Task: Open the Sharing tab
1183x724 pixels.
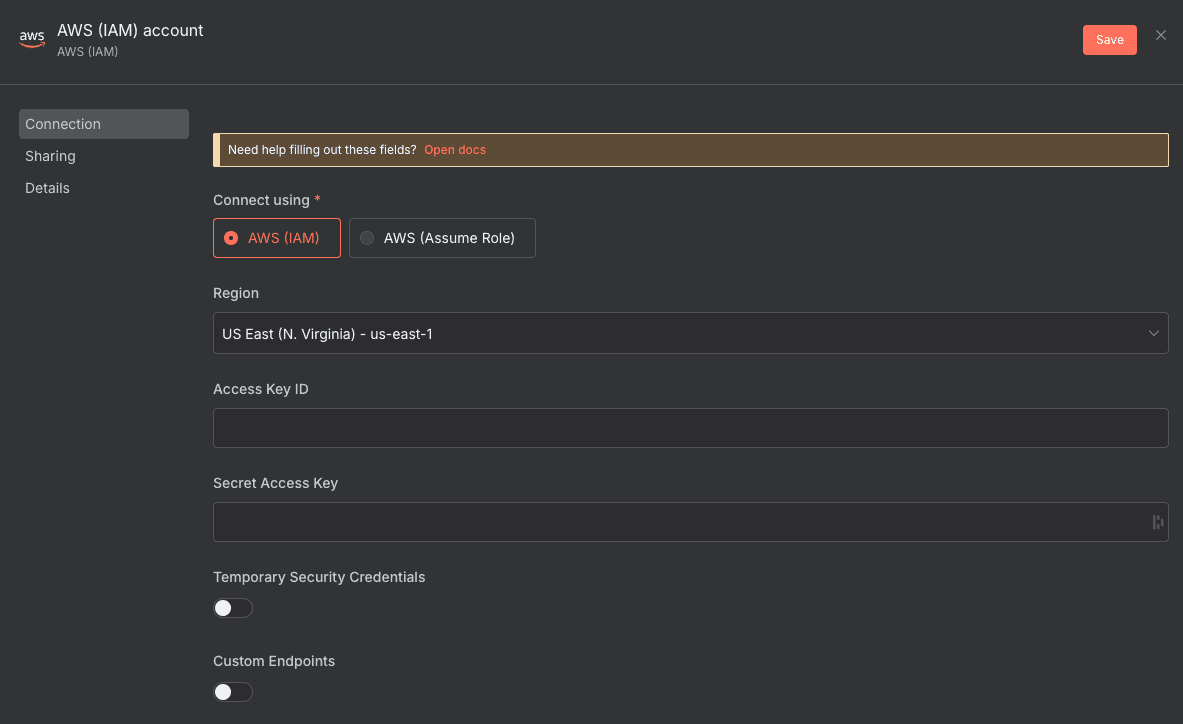Action: click(x=51, y=156)
